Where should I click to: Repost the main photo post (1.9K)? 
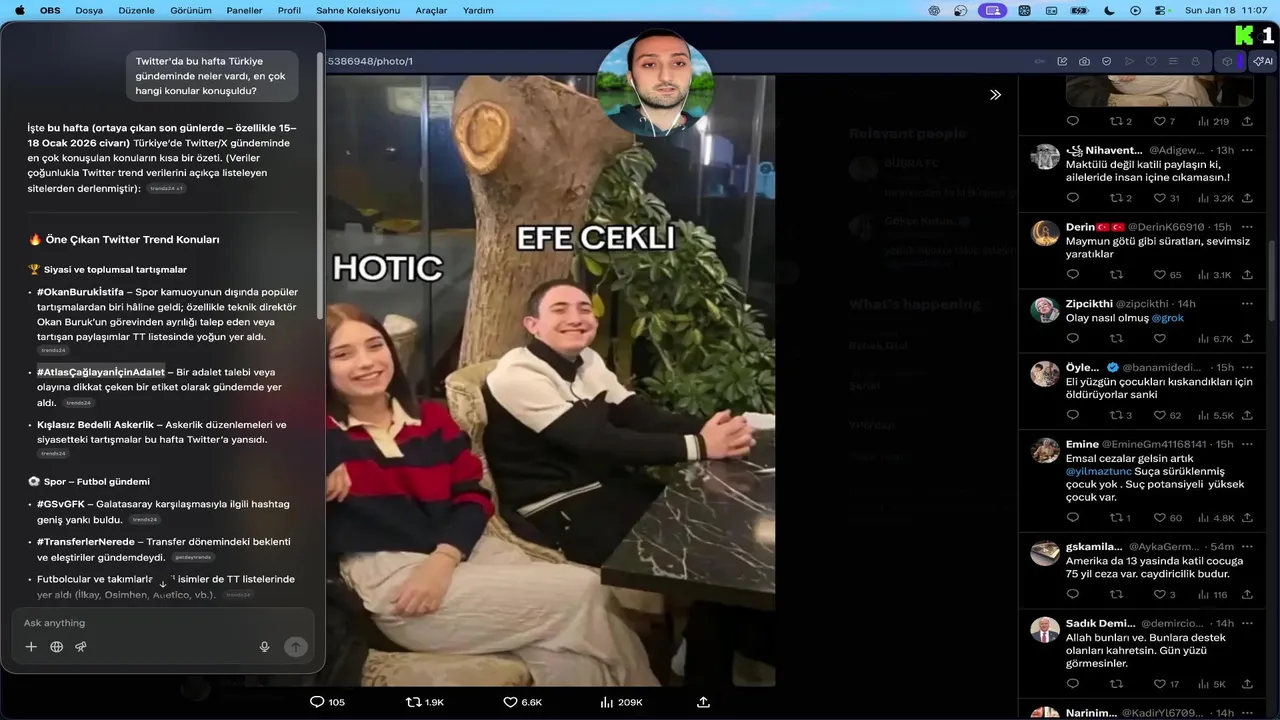click(x=424, y=702)
